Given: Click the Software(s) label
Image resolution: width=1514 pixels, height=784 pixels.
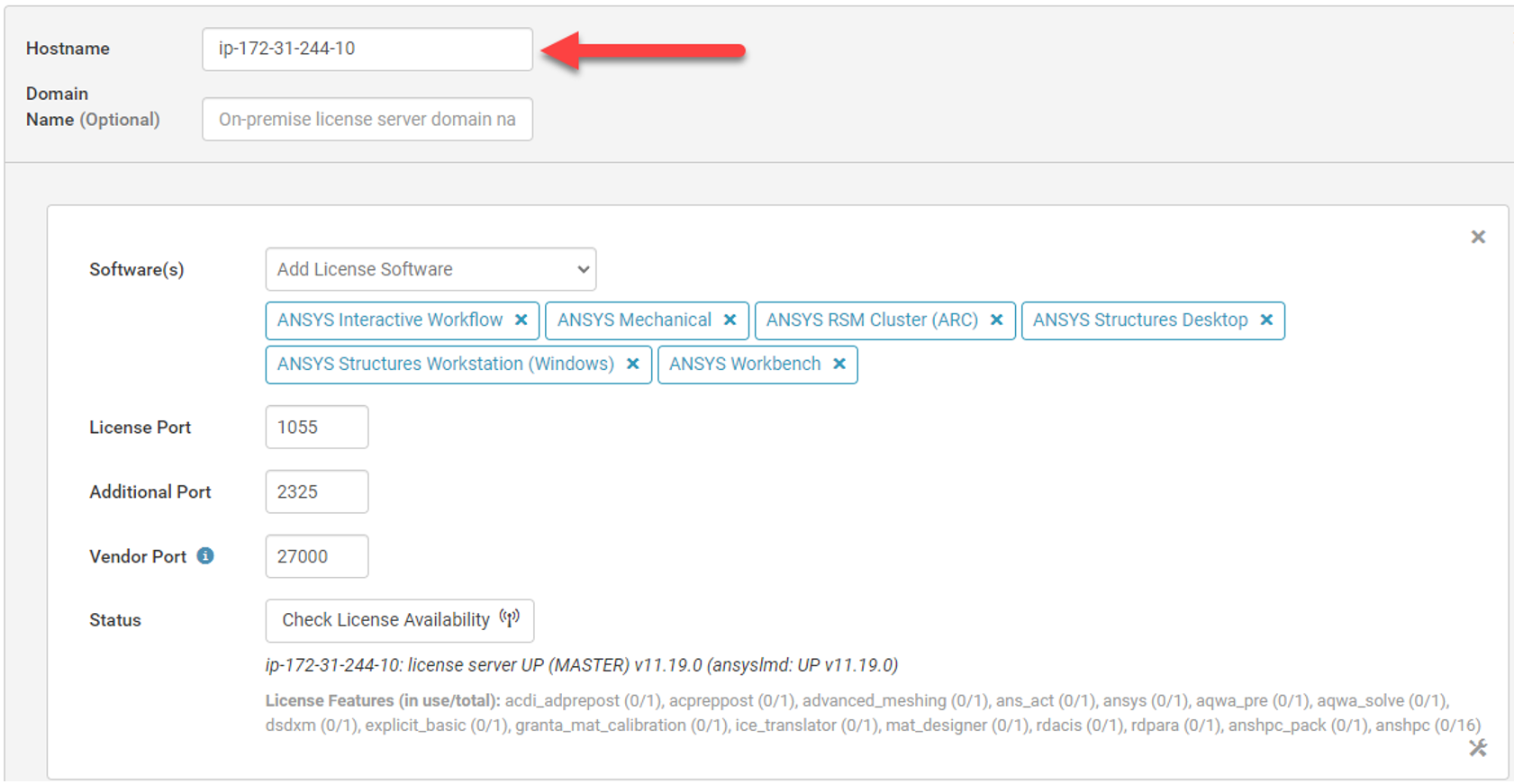Looking at the screenshot, I should (137, 269).
